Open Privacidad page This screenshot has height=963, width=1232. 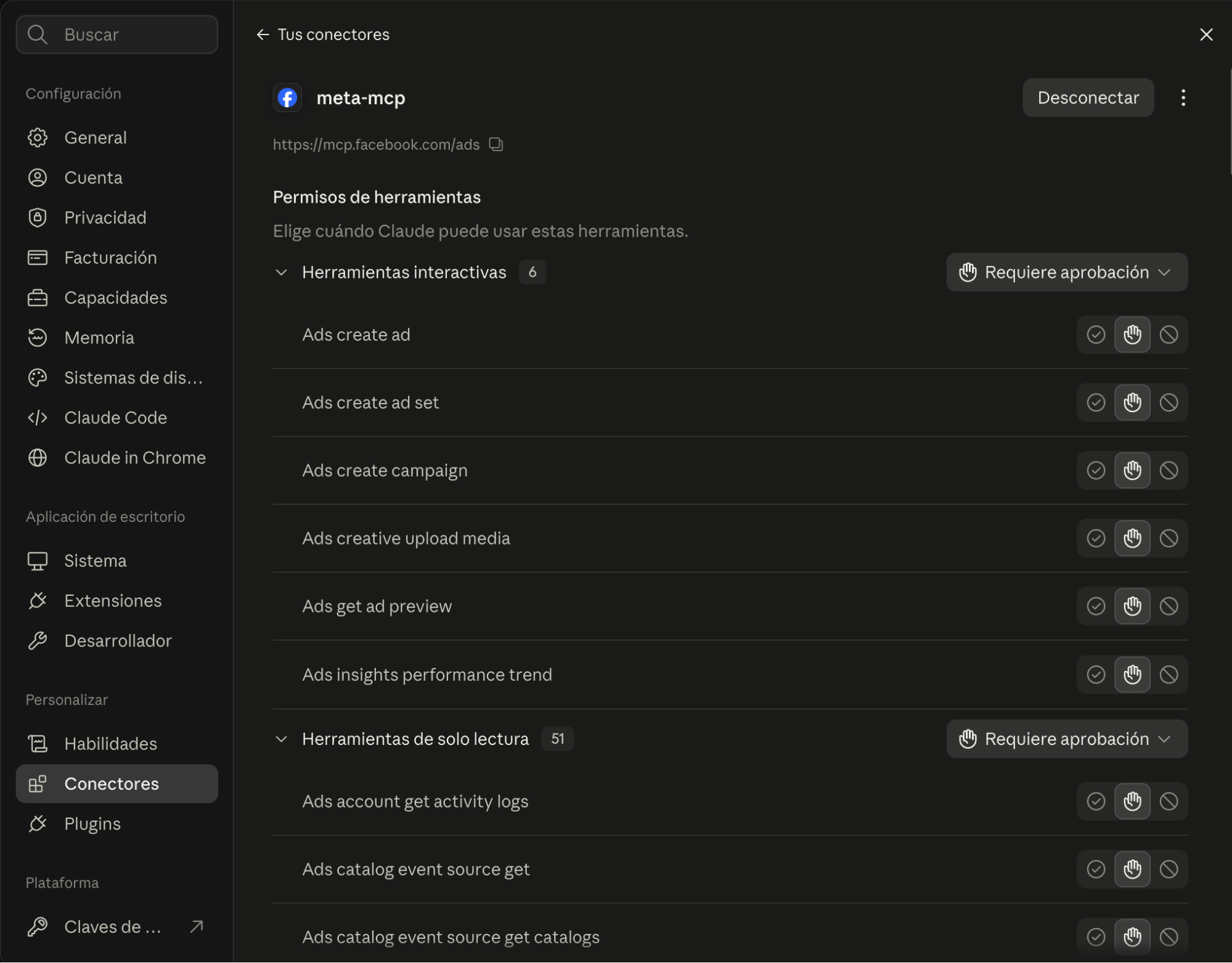tap(116, 217)
